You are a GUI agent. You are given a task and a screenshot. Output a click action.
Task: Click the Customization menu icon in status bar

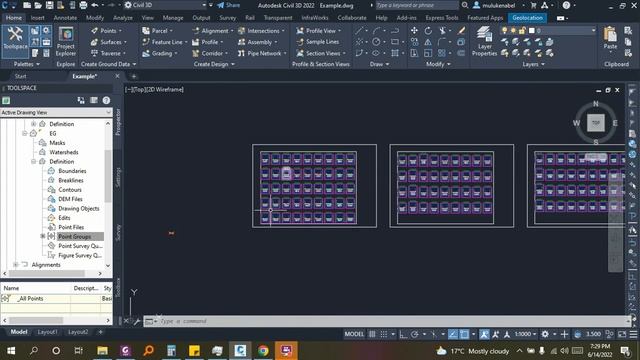tap(633, 334)
